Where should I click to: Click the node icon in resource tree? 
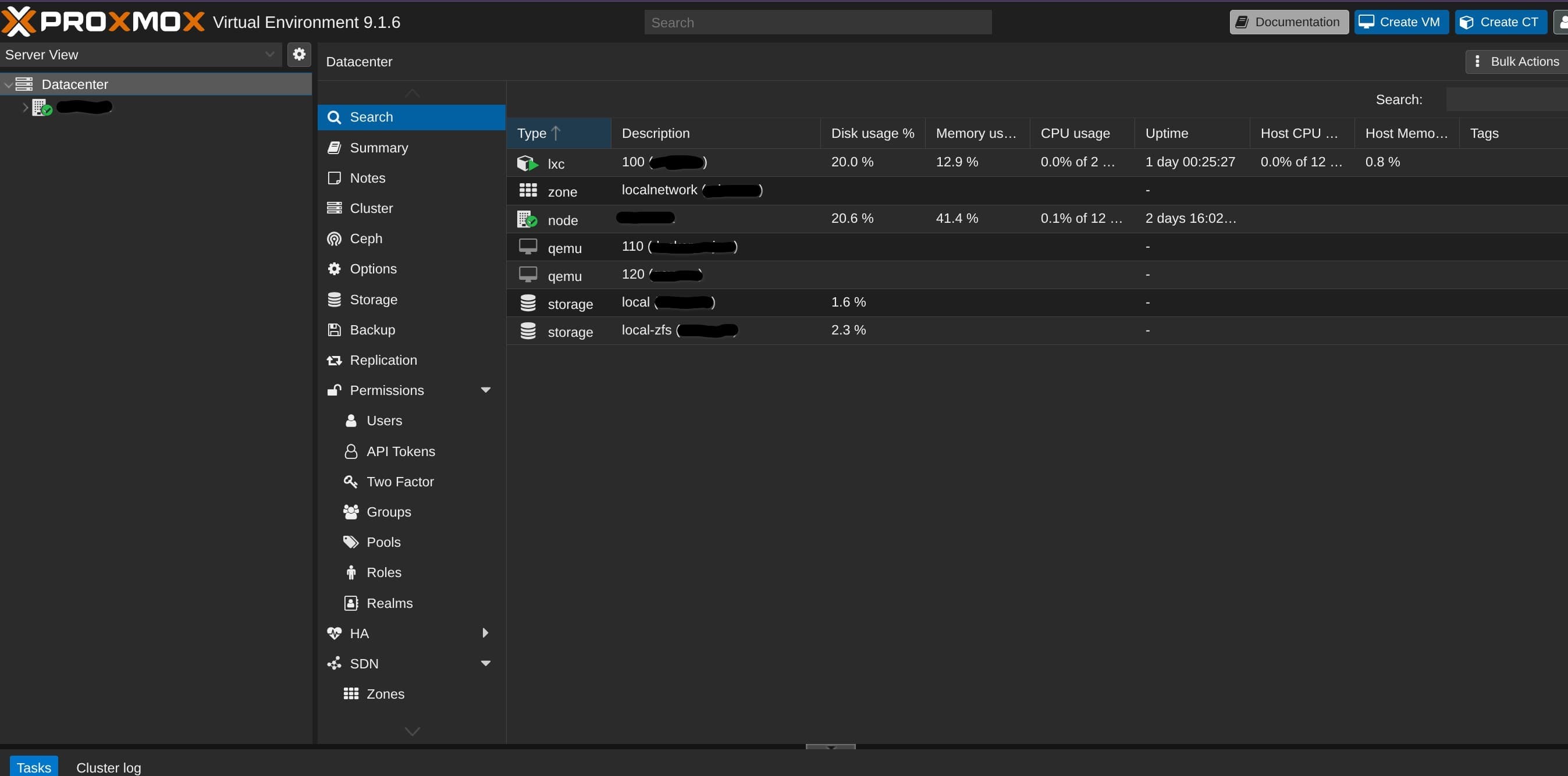pyautogui.click(x=41, y=107)
